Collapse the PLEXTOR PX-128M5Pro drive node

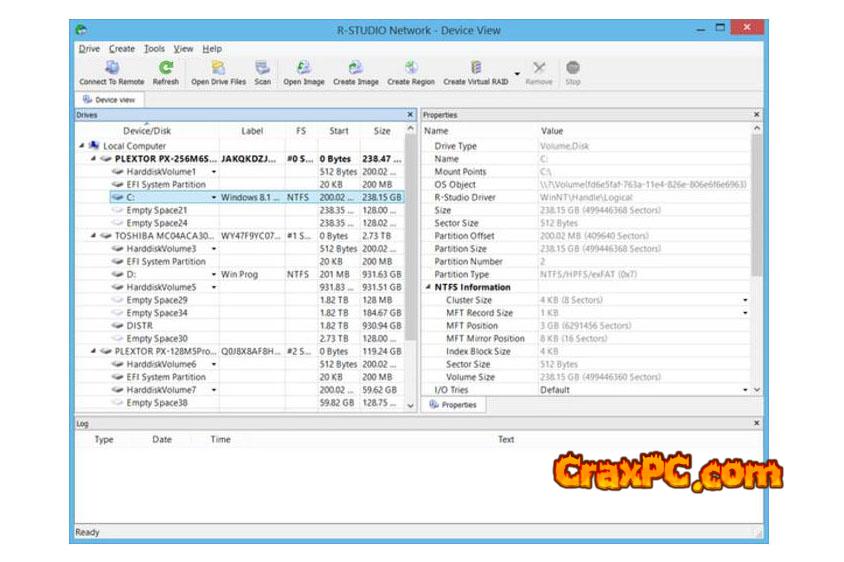point(93,352)
